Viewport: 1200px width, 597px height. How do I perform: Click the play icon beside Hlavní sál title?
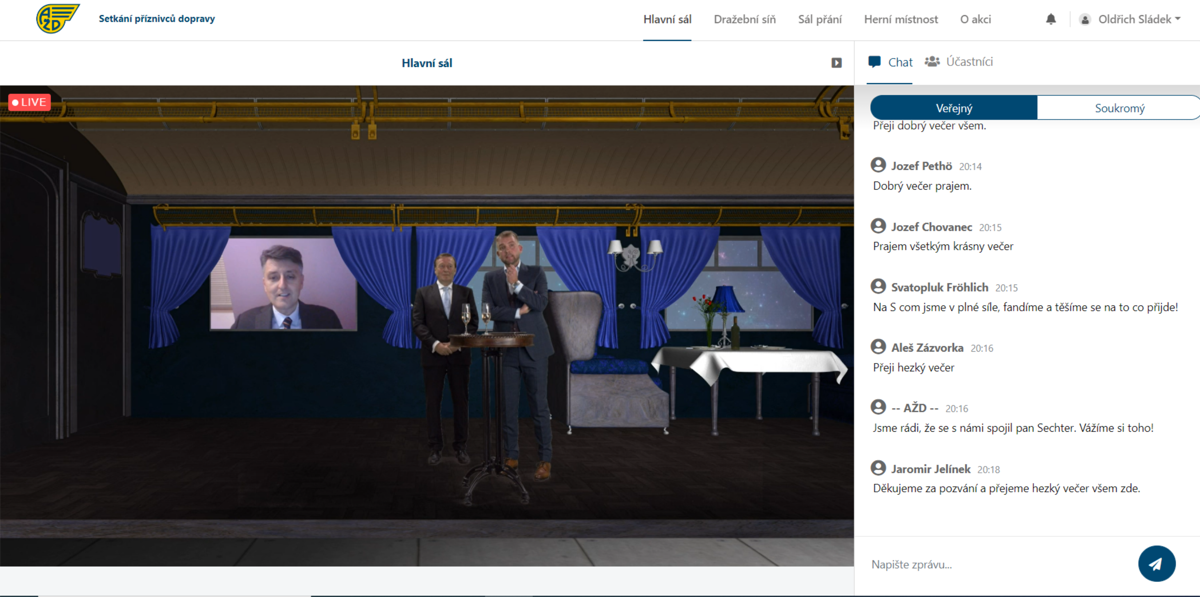[837, 63]
